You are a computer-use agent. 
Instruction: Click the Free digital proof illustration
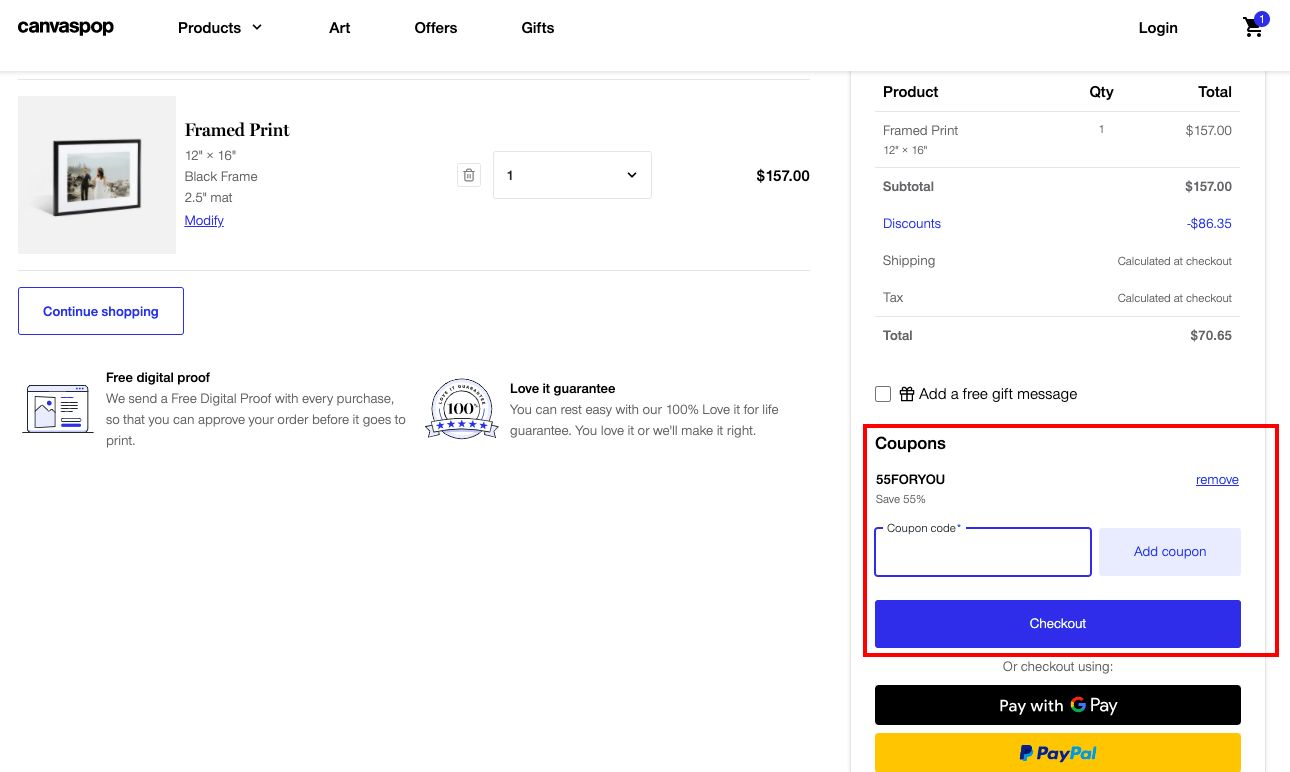pos(58,407)
